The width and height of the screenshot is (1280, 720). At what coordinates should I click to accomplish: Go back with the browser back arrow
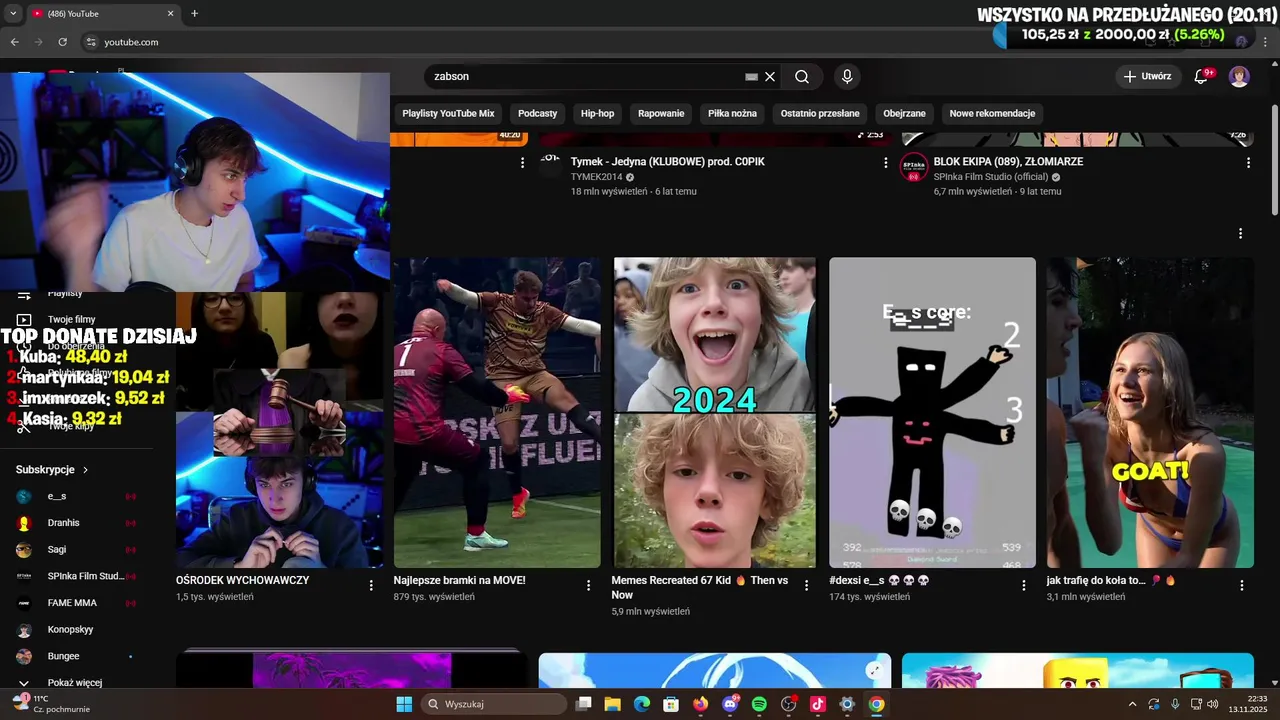click(14, 42)
